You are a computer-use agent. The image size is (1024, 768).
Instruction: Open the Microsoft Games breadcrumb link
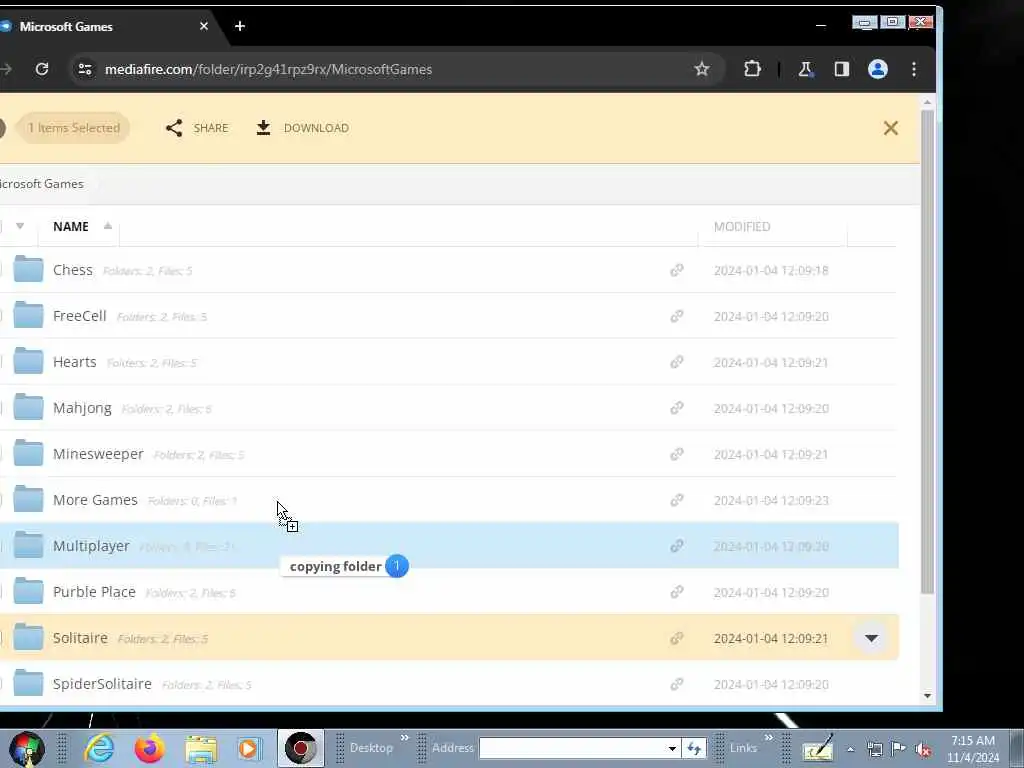(x=42, y=184)
